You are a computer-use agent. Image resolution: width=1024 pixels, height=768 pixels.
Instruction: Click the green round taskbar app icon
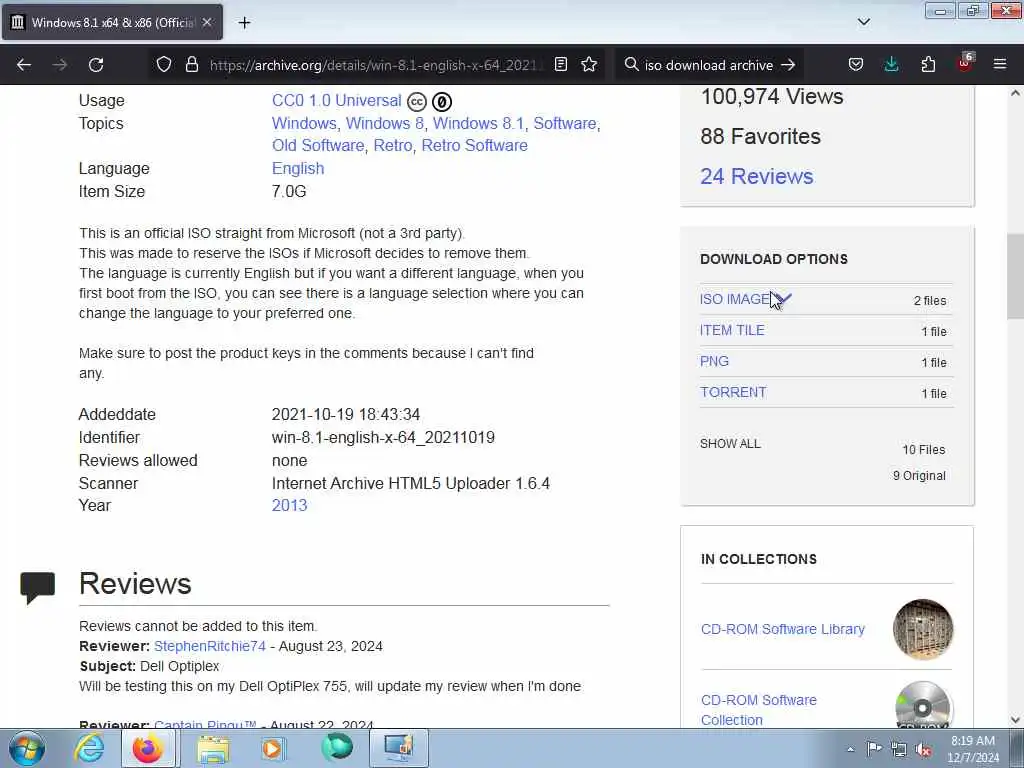click(x=337, y=748)
